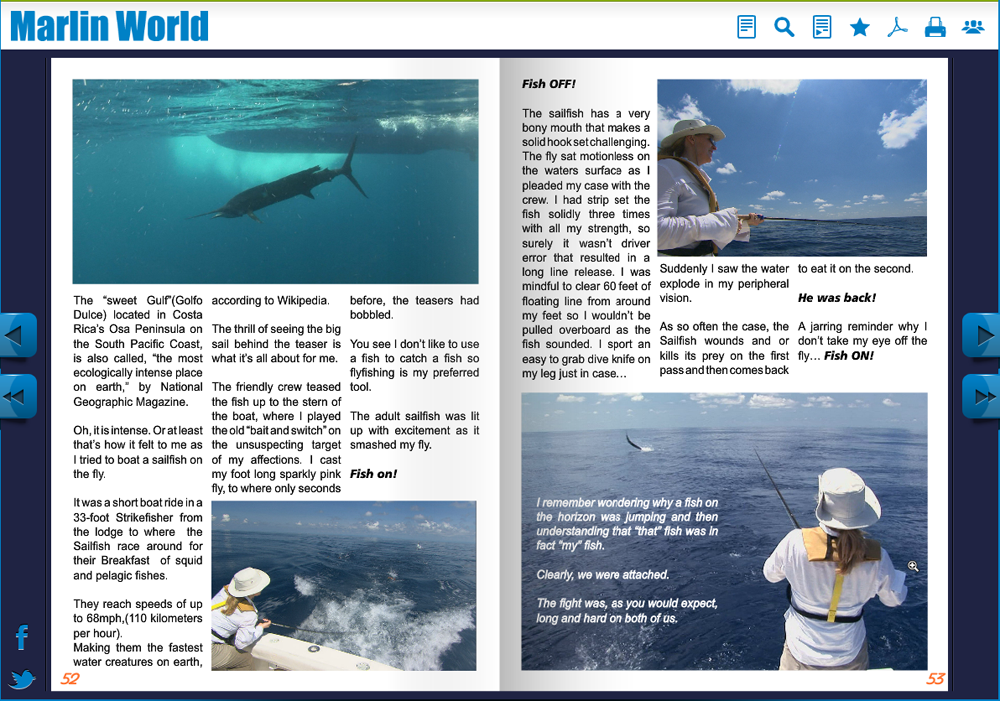Viewport: 1000px width, 701px height.
Task: Jump to last page with double right arrow
Action: pyautogui.click(x=982, y=396)
